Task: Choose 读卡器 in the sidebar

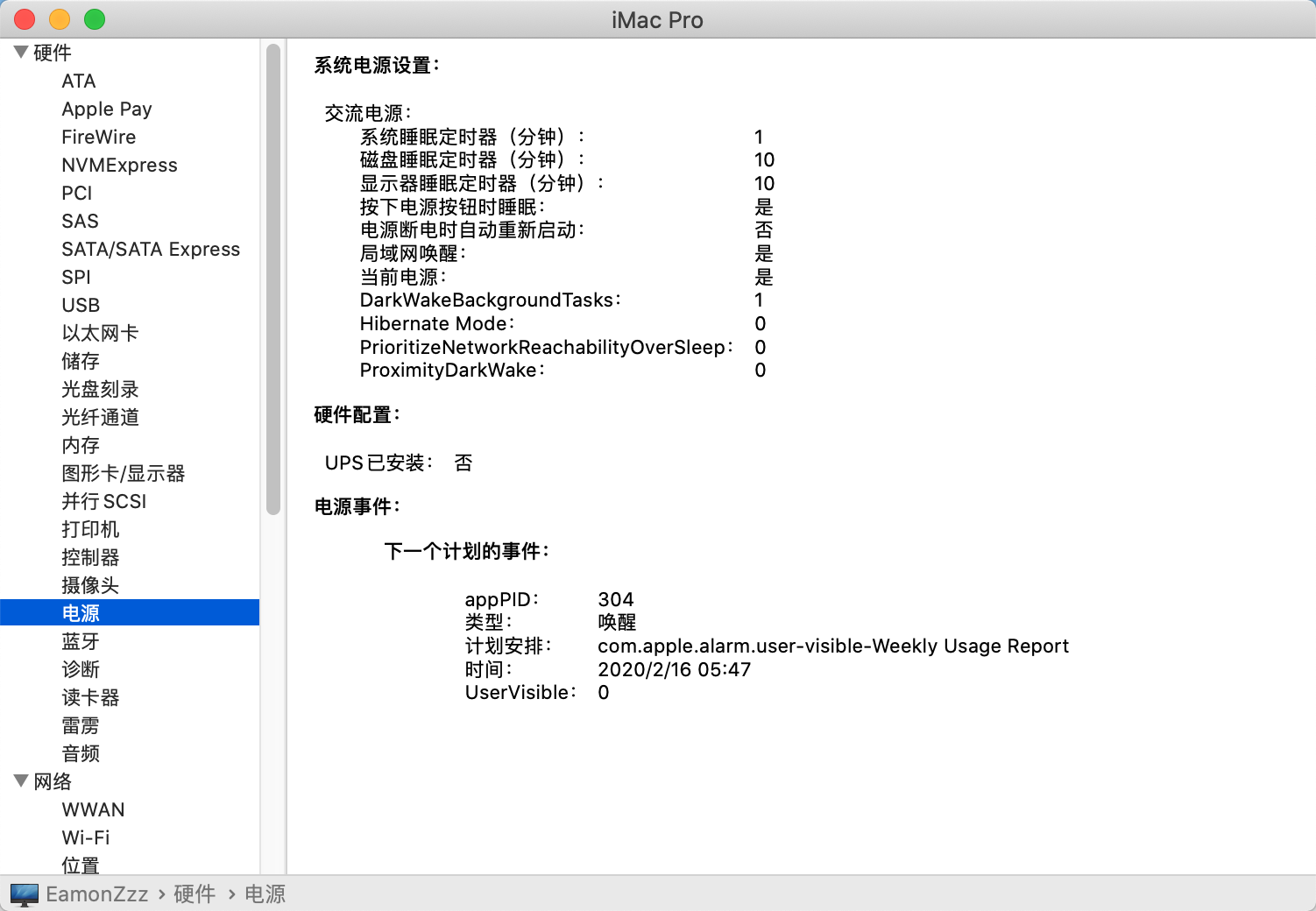Action: [90, 697]
